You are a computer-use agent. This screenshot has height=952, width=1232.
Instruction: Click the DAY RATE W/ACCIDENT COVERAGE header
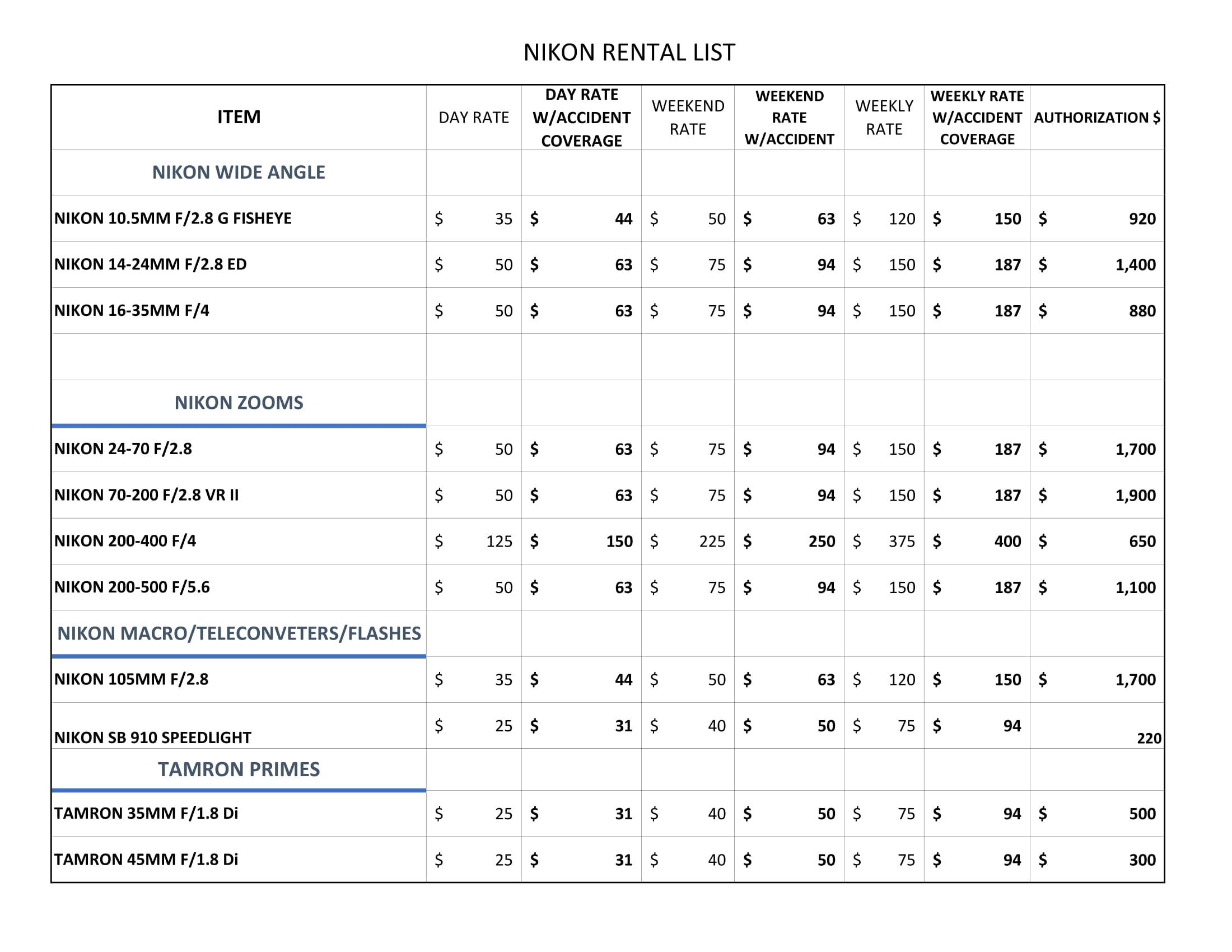[582, 117]
